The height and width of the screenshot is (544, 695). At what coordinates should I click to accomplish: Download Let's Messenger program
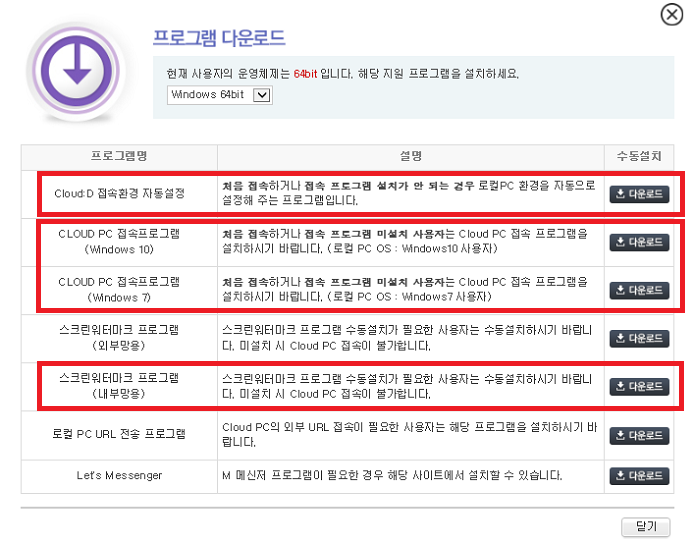tap(639, 476)
